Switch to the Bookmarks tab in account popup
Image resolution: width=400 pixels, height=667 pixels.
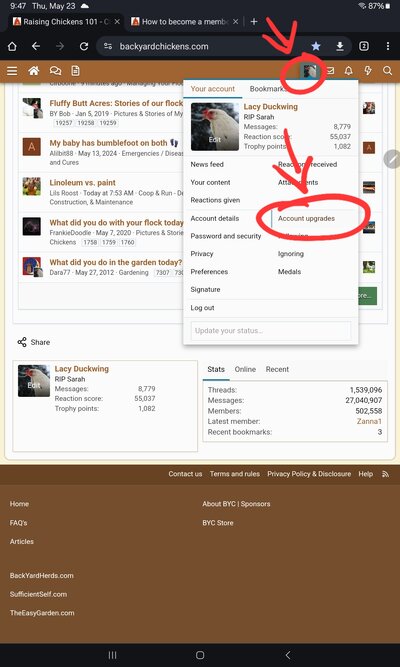point(268,89)
